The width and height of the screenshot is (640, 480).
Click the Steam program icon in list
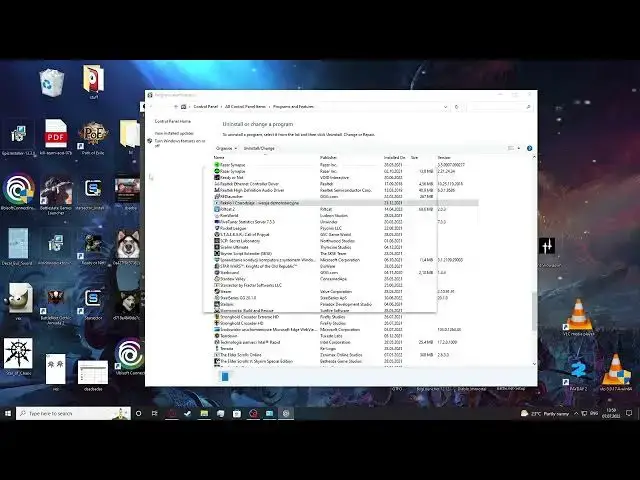click(215, 291)
